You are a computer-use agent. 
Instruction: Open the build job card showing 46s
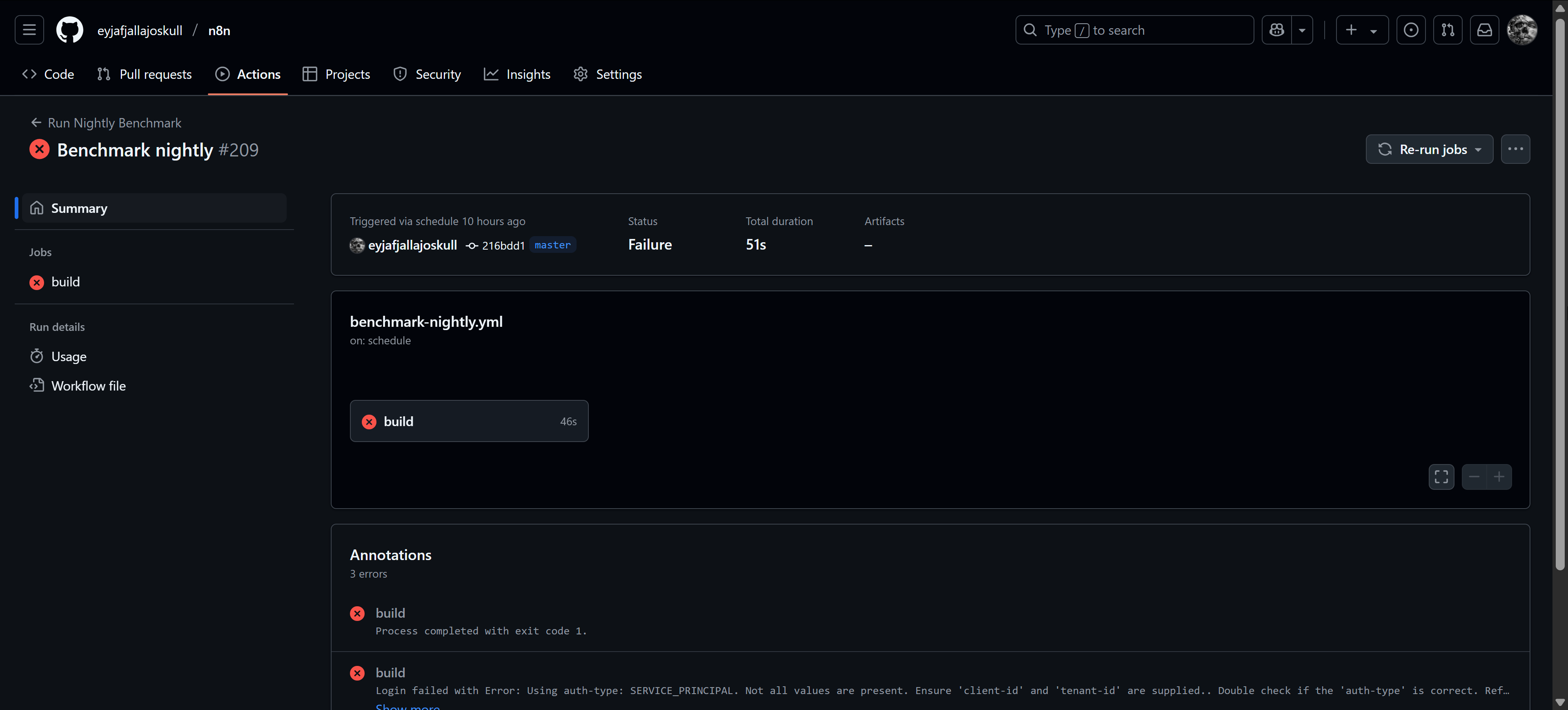click(469, 421)
